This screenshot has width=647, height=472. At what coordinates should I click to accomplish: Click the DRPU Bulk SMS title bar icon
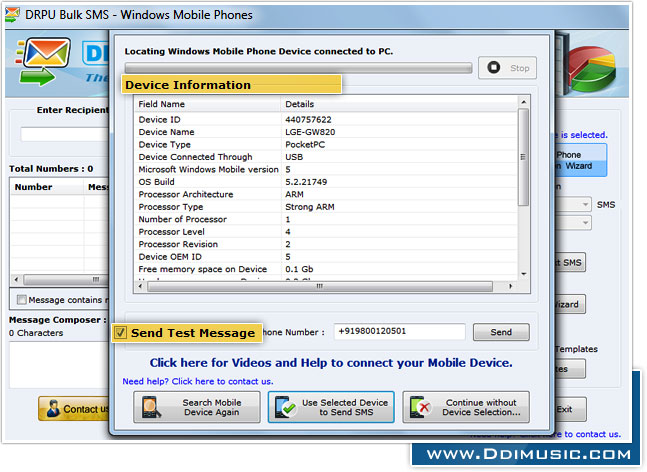(x=12, y=14)
